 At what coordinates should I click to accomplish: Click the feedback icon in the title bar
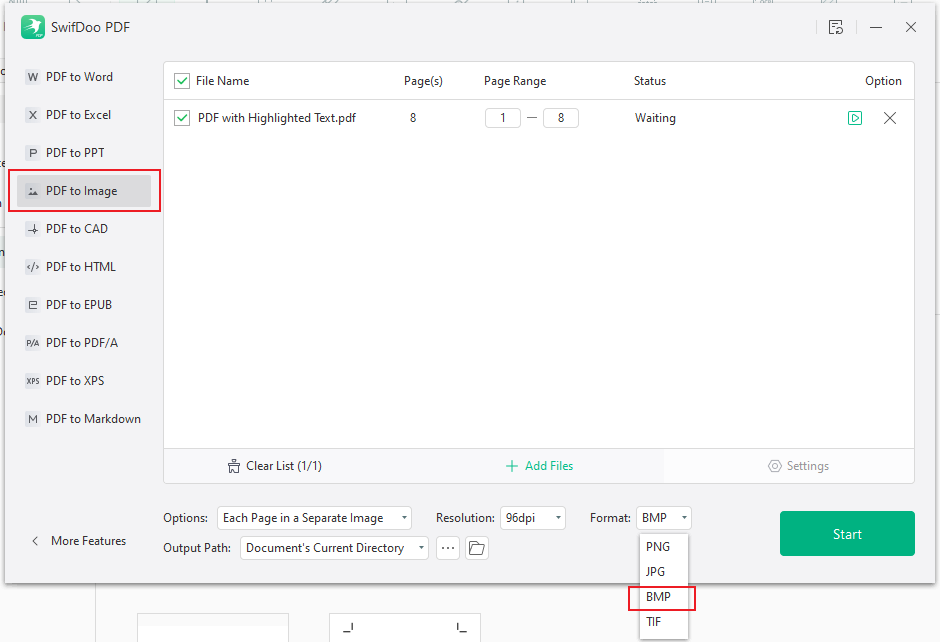tap(836, 27)
